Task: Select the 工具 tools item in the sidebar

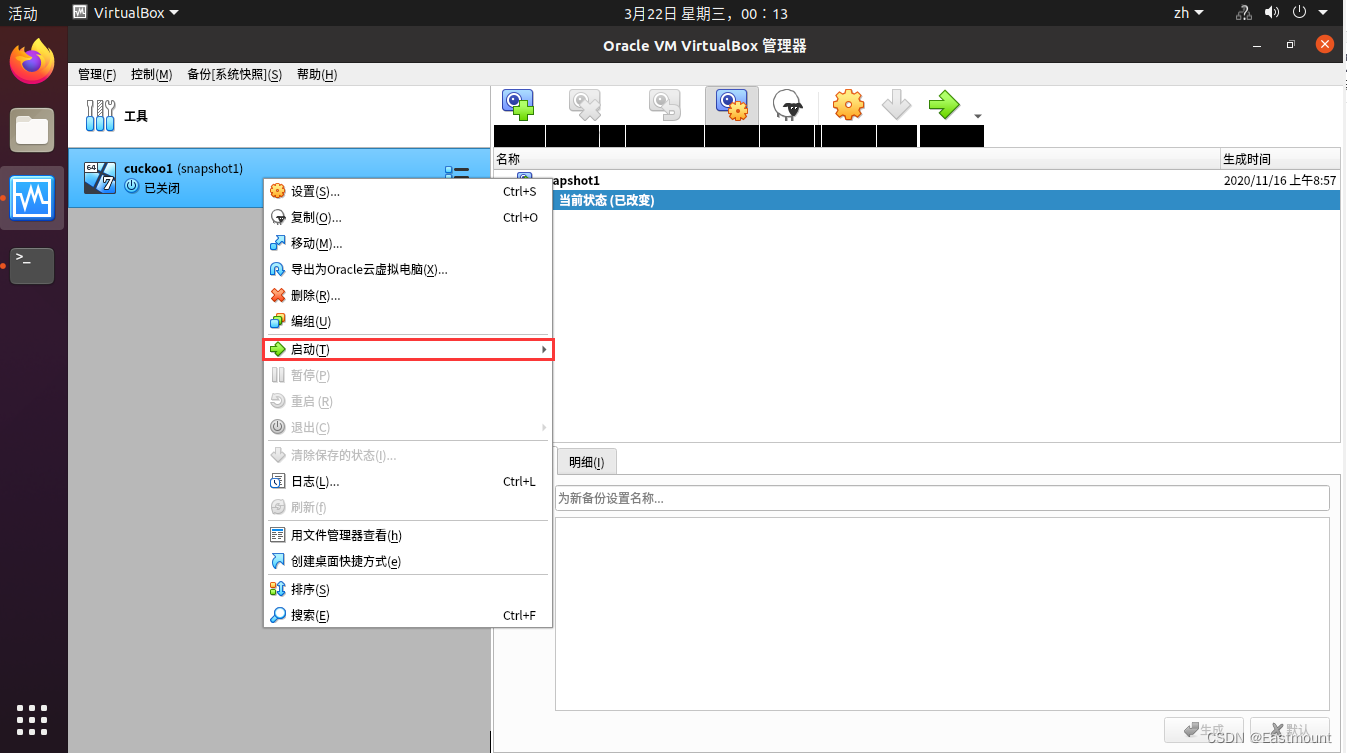Action: (x=280, y=116)
